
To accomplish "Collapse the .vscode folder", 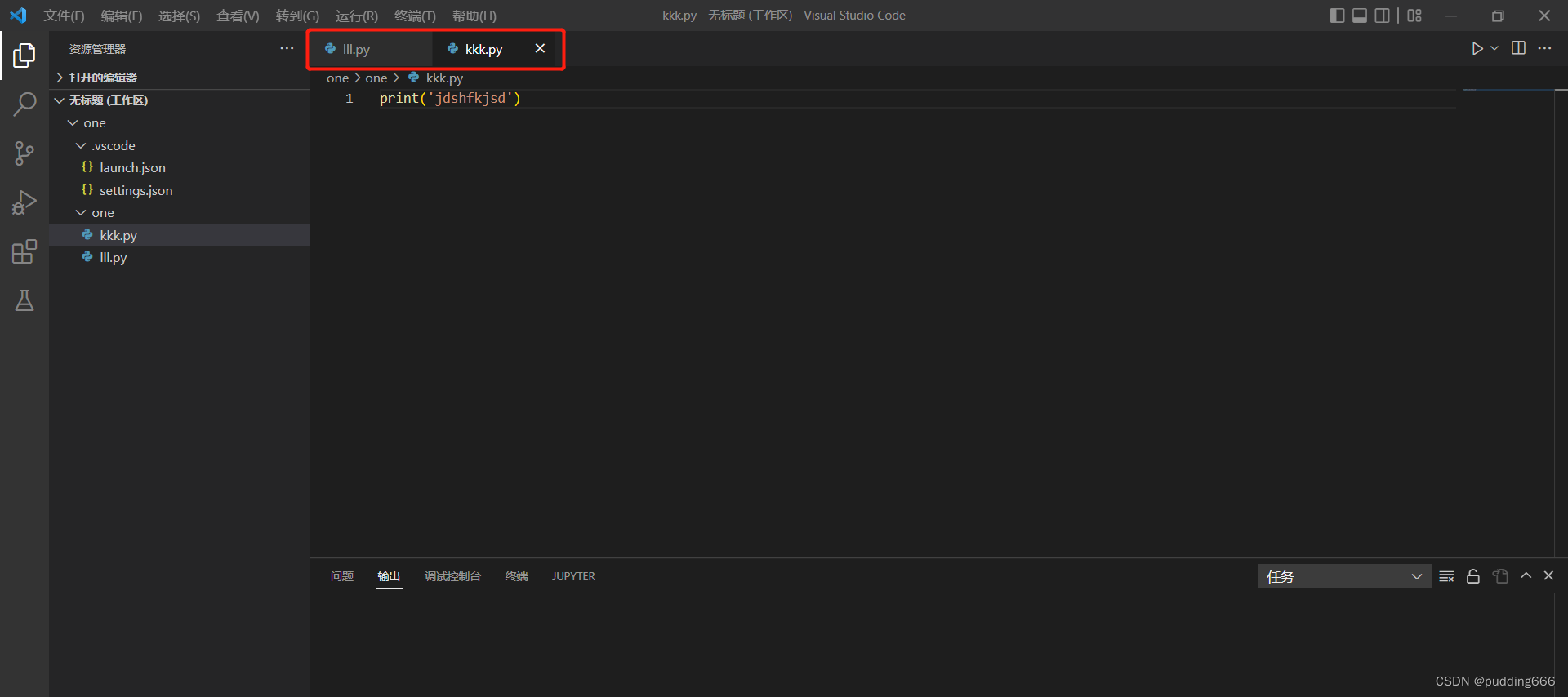I will click(x=180, y=145).
